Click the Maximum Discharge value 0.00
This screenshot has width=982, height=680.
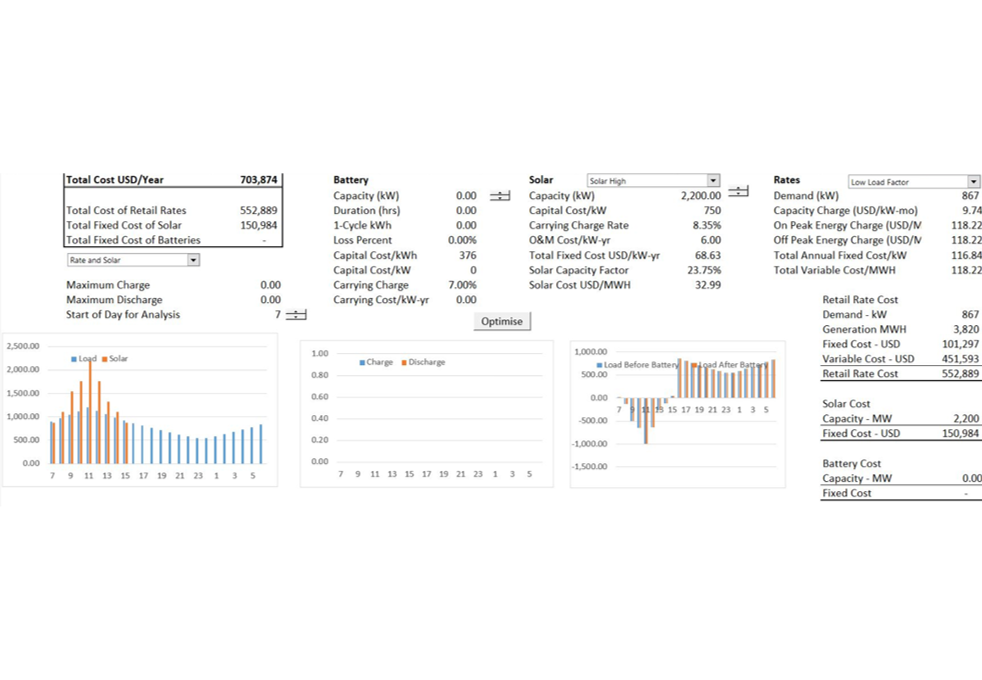(271, 300)
